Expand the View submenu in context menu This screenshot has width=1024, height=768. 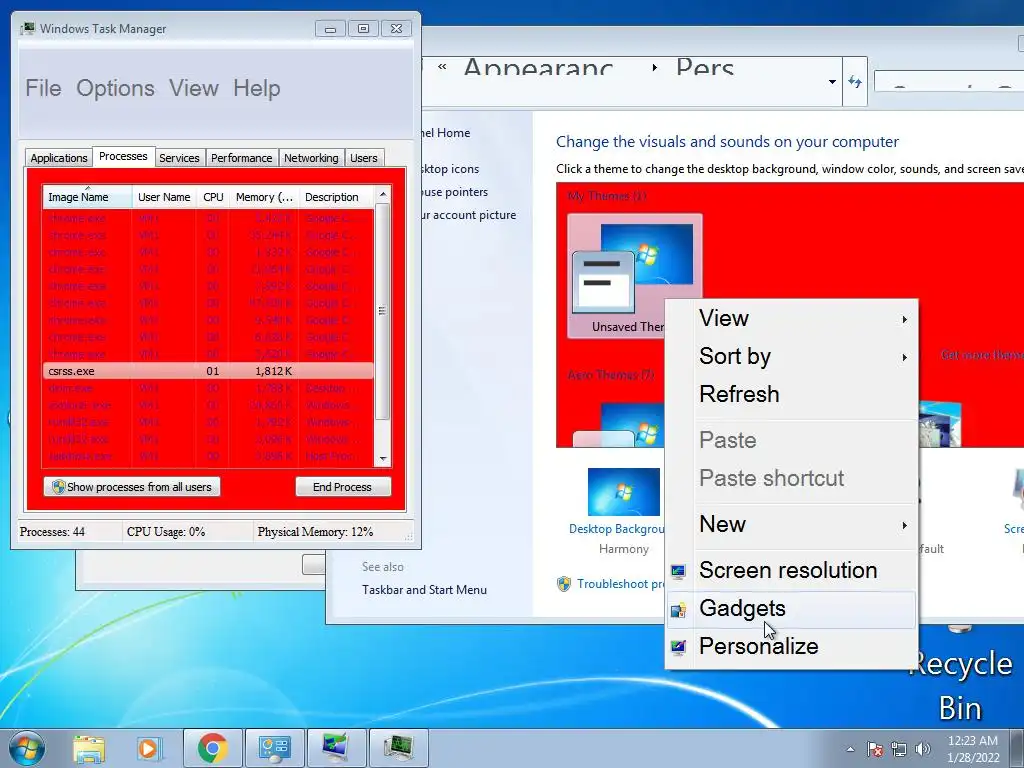(792, 319)
